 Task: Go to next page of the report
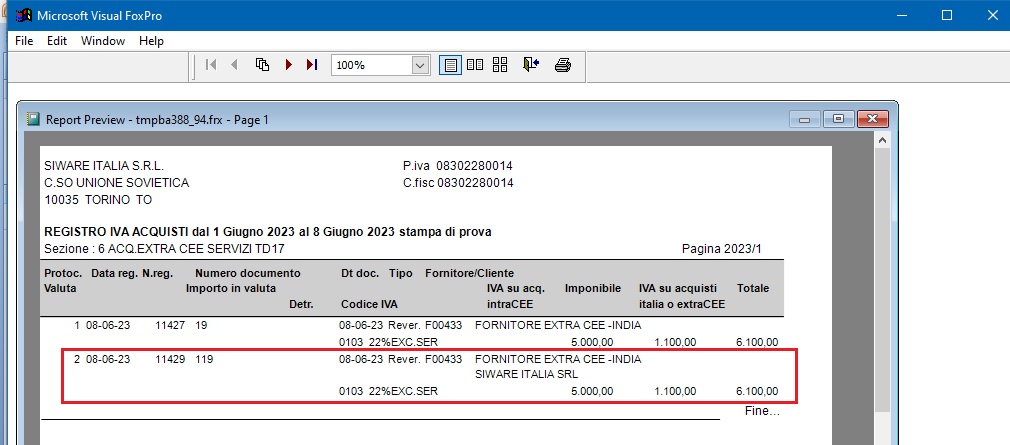[x=289, y=64]
